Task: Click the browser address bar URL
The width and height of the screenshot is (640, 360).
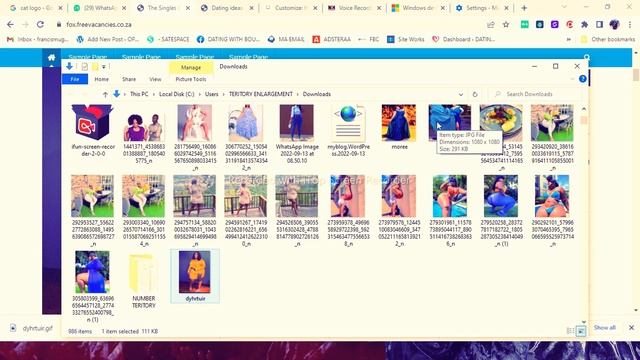Action: tap(99, 24)
